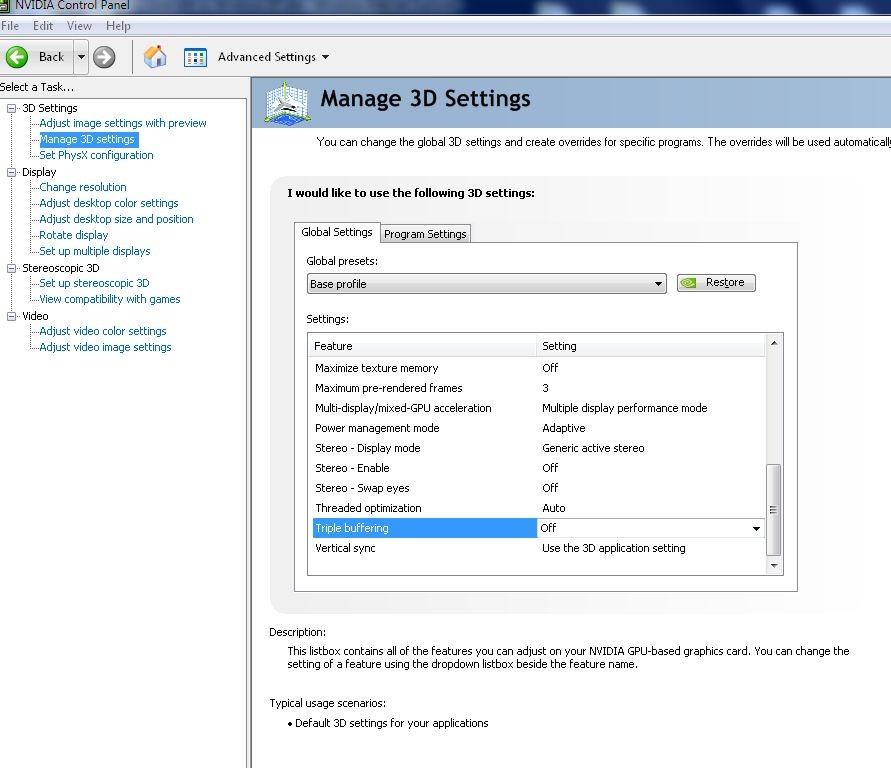Select the Maximum pre-rendered frames row
Image resolution: width=891 pixels, height=768 pixels.
[x=538, y=388]
